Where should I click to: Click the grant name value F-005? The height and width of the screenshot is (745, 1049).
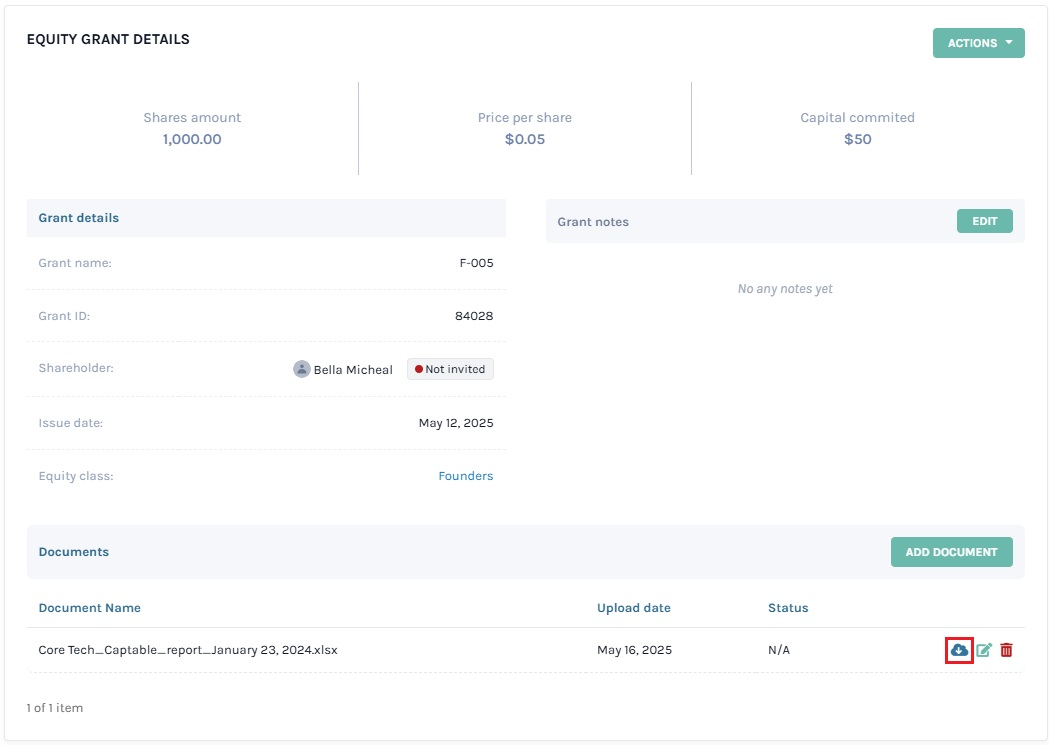[x=476, y=263]
